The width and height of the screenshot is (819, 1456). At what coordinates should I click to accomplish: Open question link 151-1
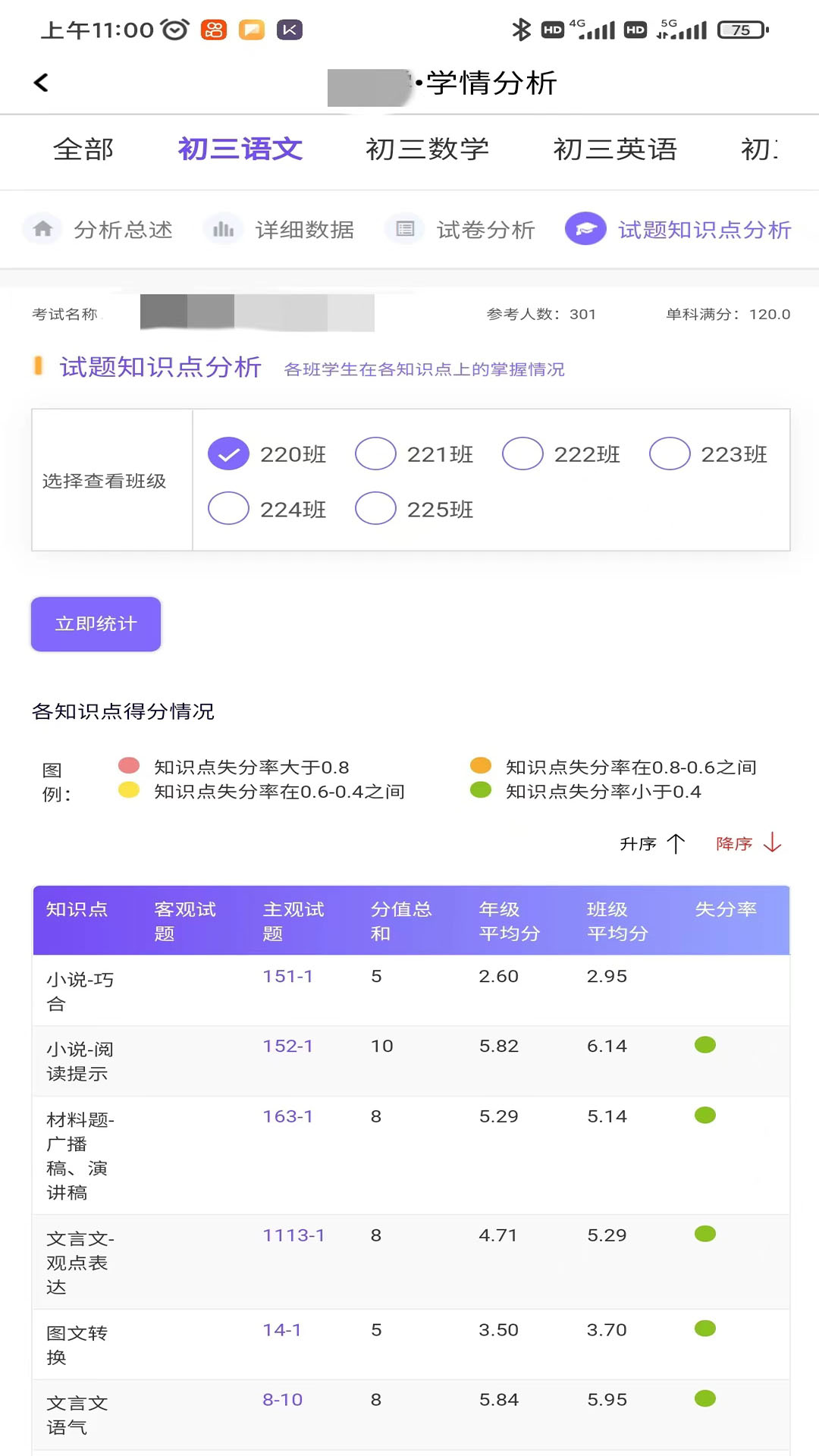[287, 976]
